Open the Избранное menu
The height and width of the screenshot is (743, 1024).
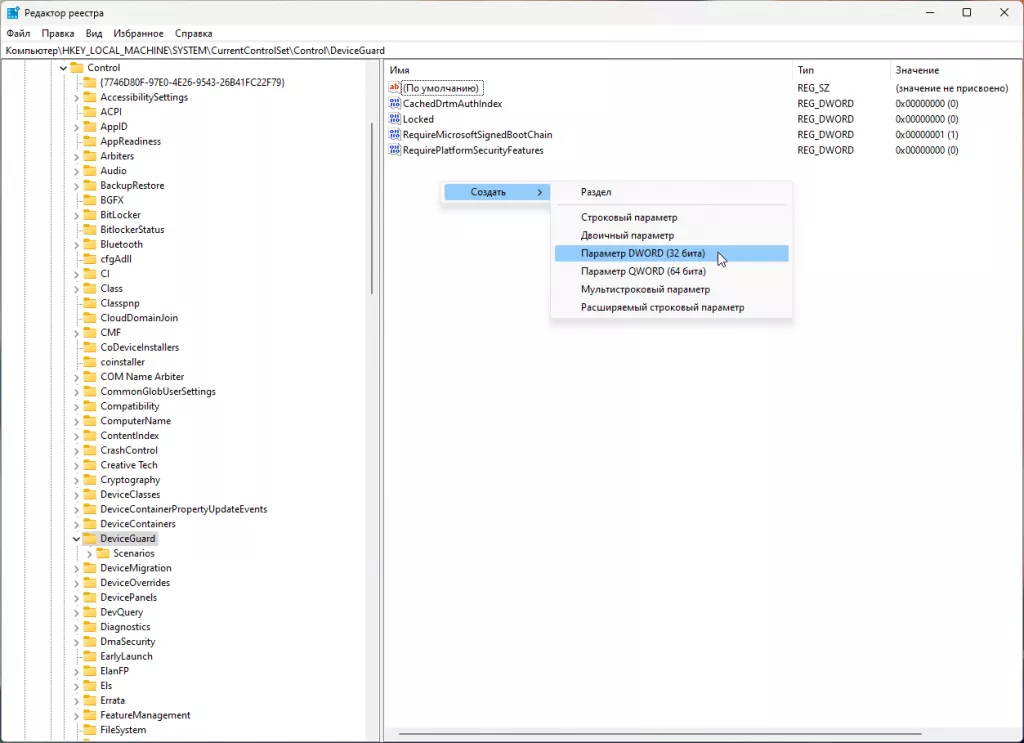138,33
